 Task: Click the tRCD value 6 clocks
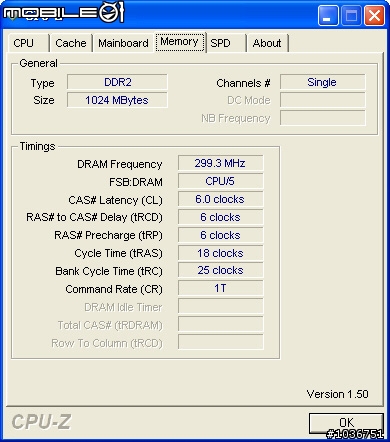pos(220,217)
